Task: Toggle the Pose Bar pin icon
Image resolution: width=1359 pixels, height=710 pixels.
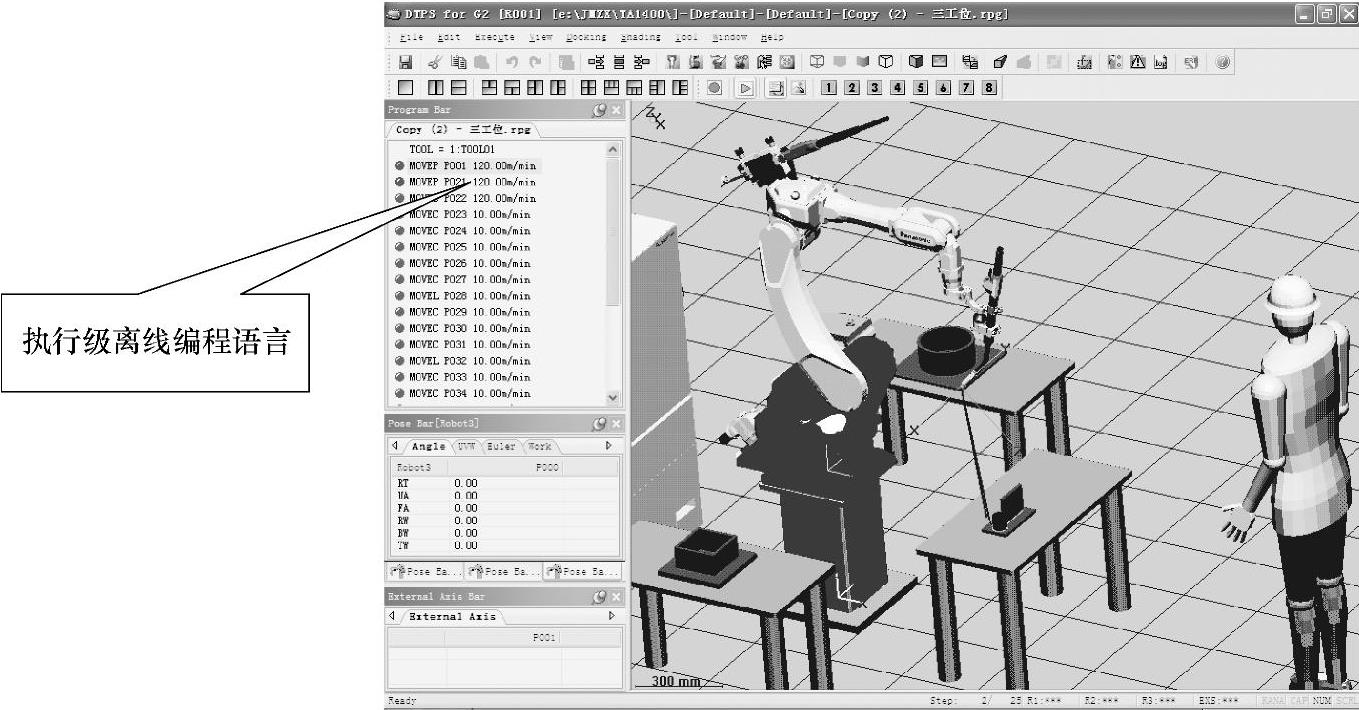Action: point(599,424)
